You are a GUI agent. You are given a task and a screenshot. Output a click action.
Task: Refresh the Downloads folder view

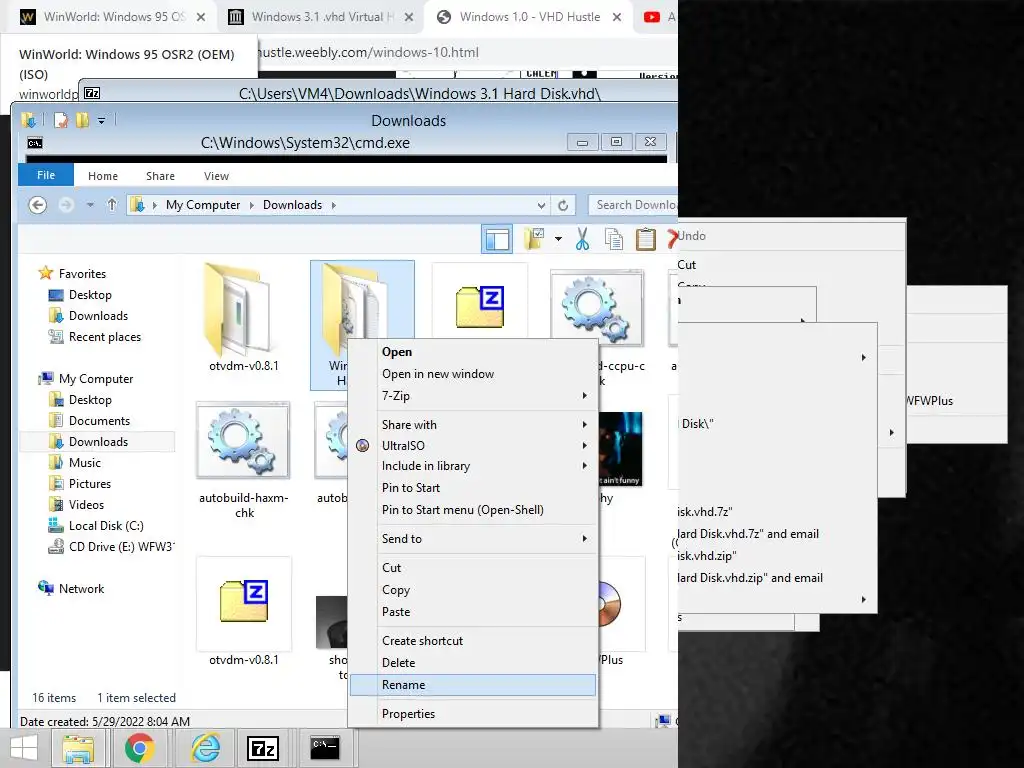[563, 206]
